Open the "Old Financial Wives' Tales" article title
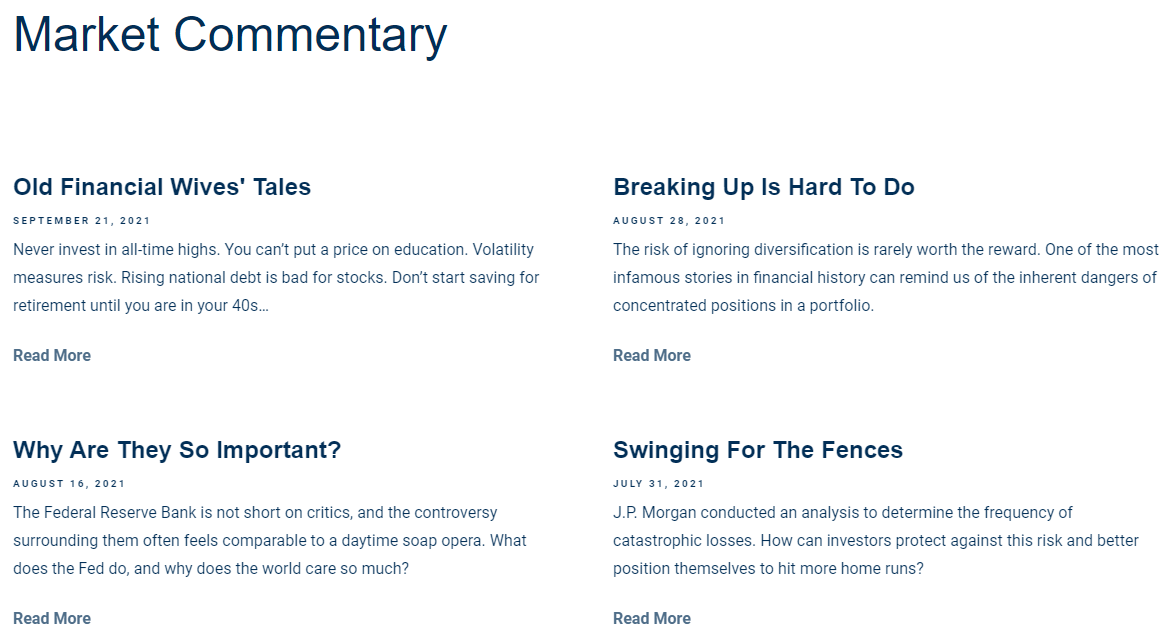Image resolution: width=1174 pixels, height=639 pixels. (162, 187)
